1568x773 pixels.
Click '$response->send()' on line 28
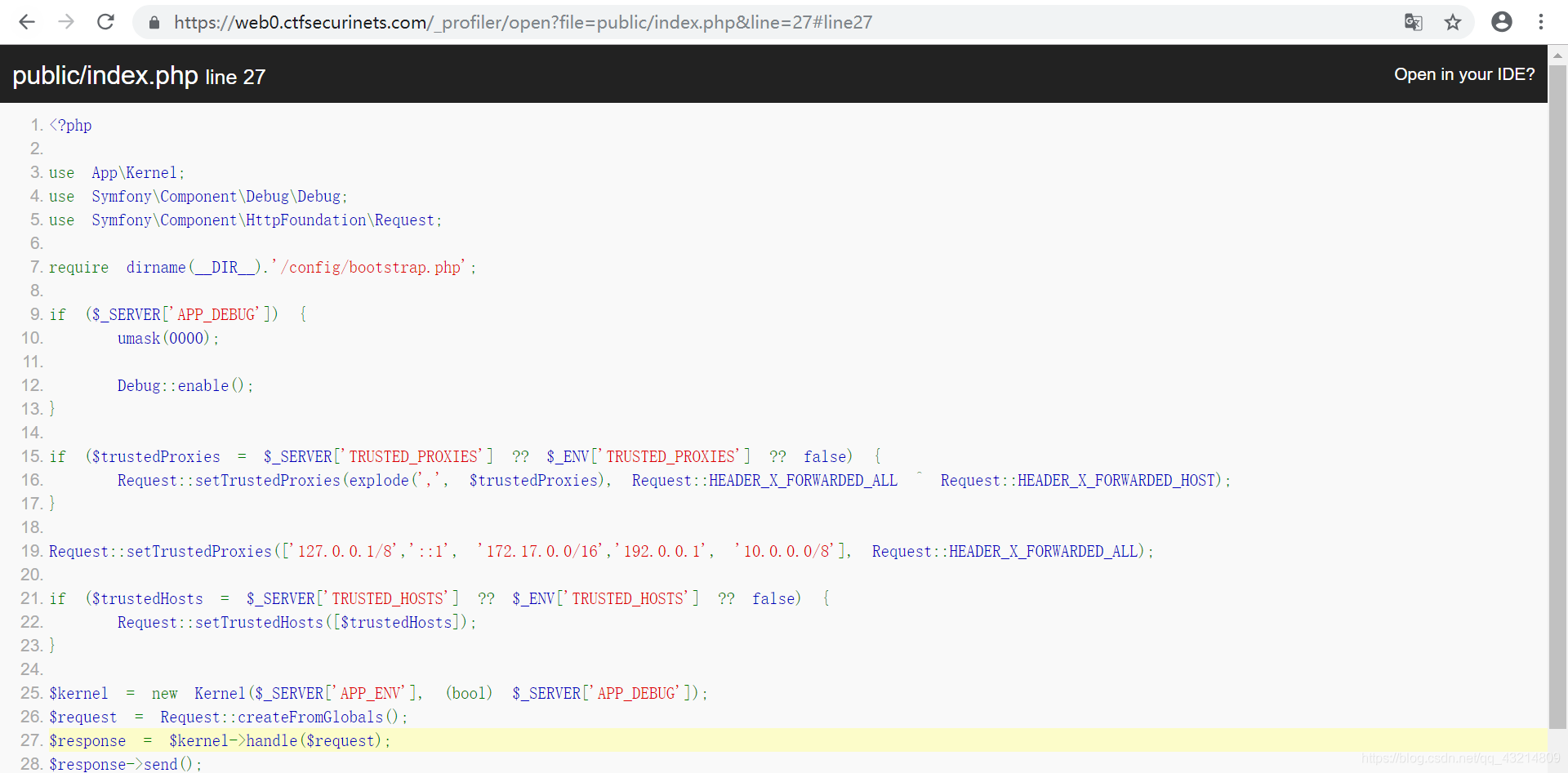click(121, 765)
